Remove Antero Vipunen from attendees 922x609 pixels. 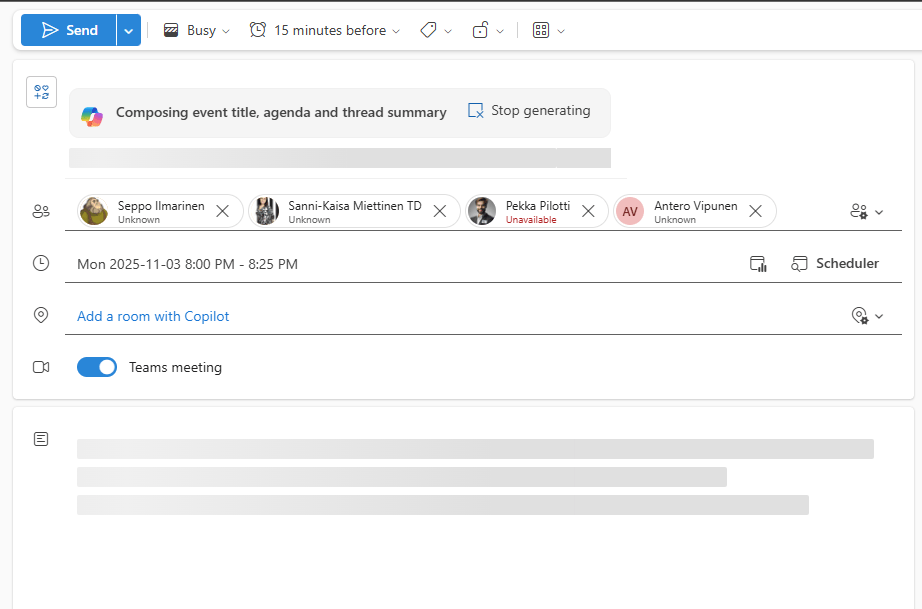pos(756,211)
